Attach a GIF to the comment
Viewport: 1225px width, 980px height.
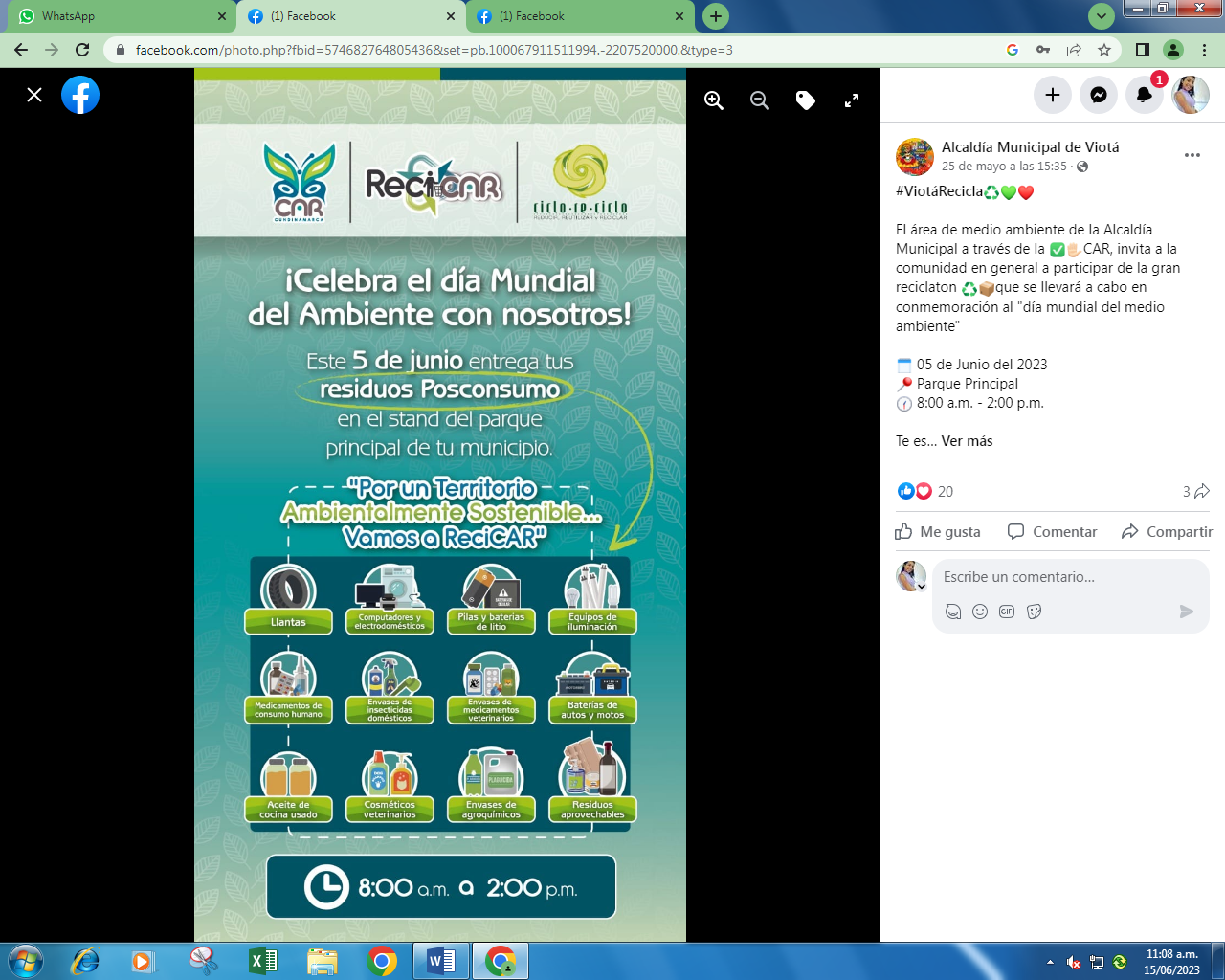pyautogui.click(x=1007, y=612)
